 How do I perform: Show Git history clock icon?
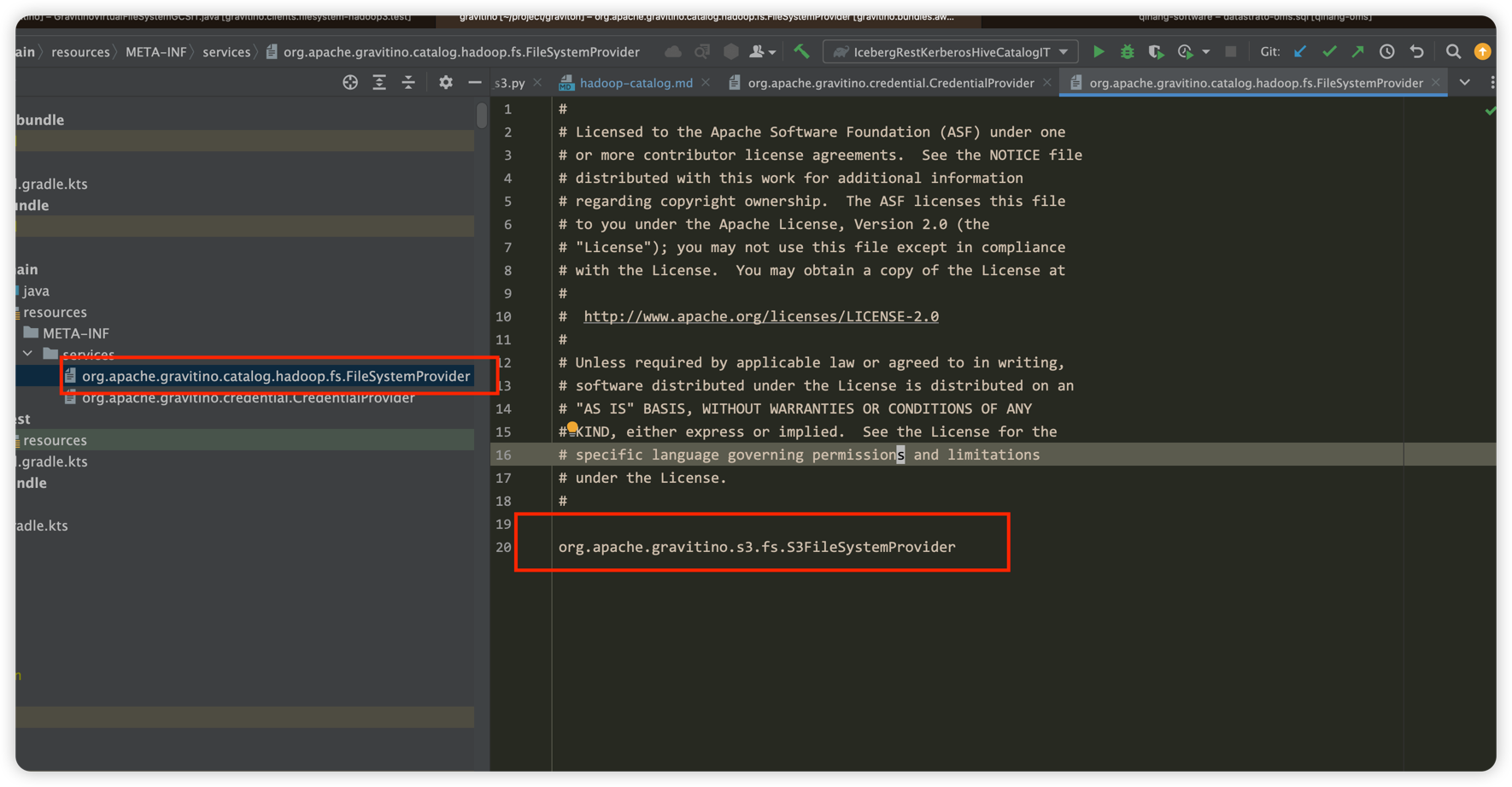(1387, 52)
